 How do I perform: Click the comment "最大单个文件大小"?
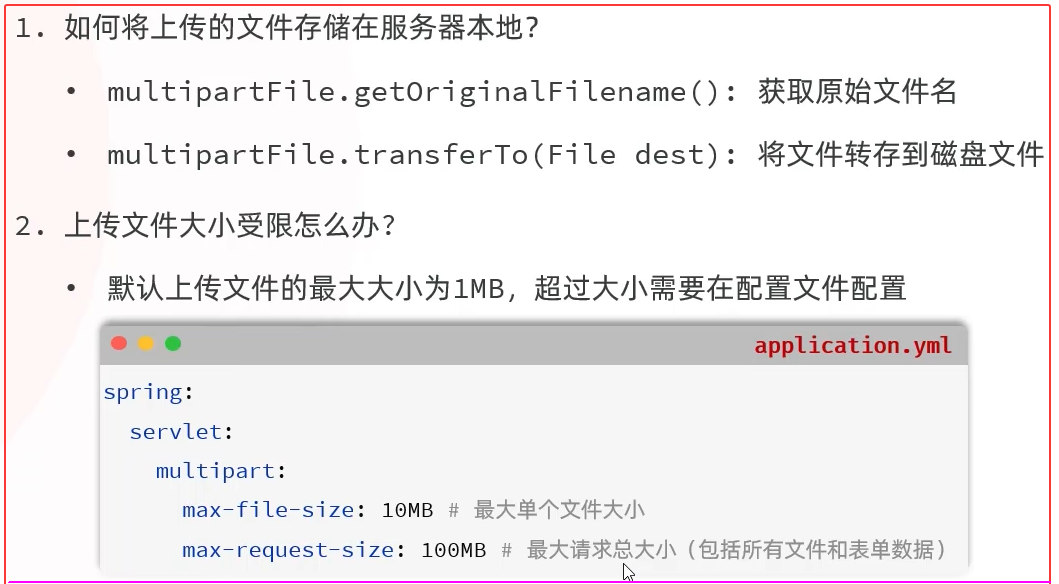pyautogui.click(x=559, y=510)
